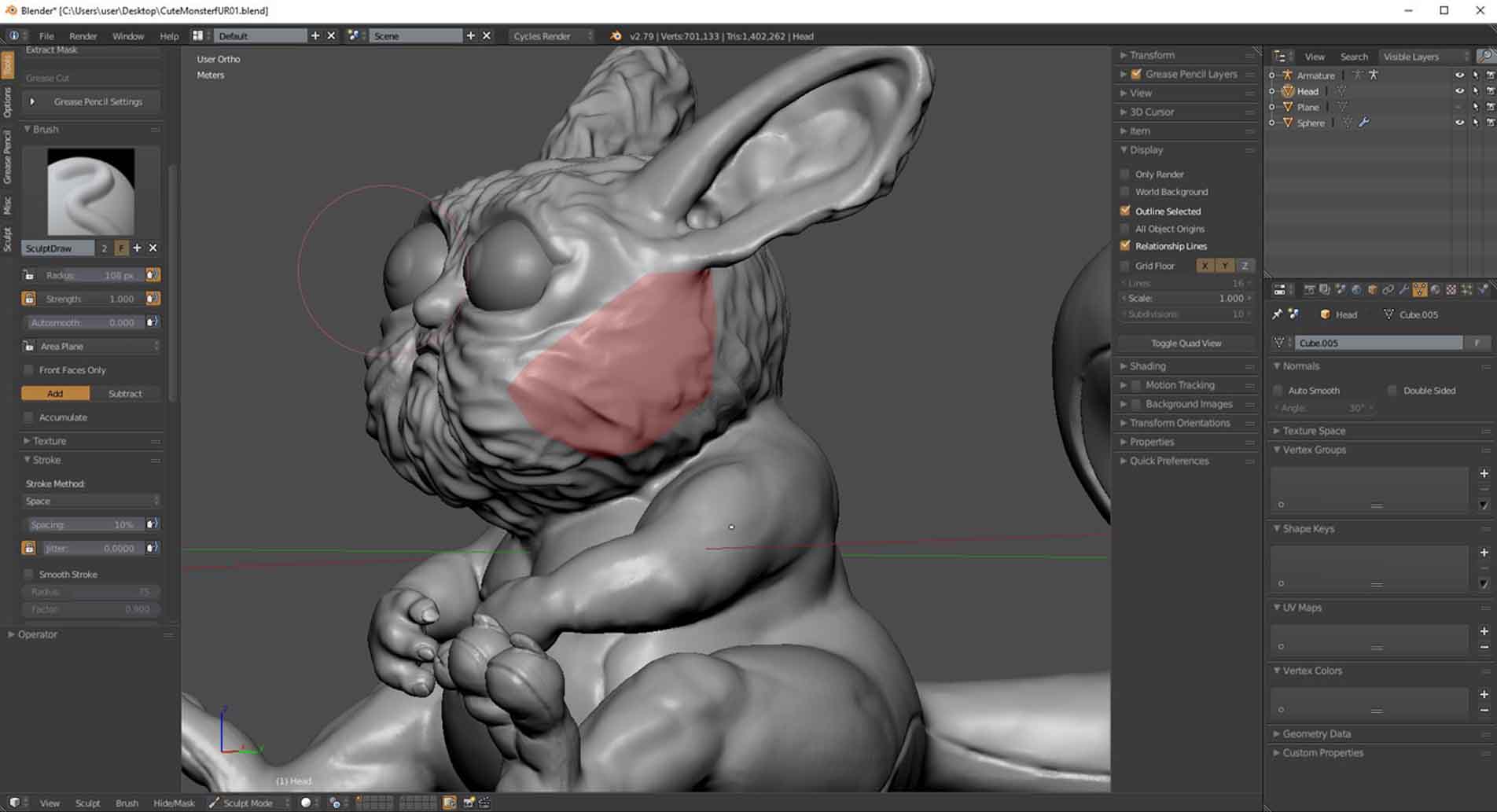The height and width of the screenshot is (812, 1497).
Task: Open the Particles properties tab icon
Action: pyautogui.click(x=1467, y=290)
